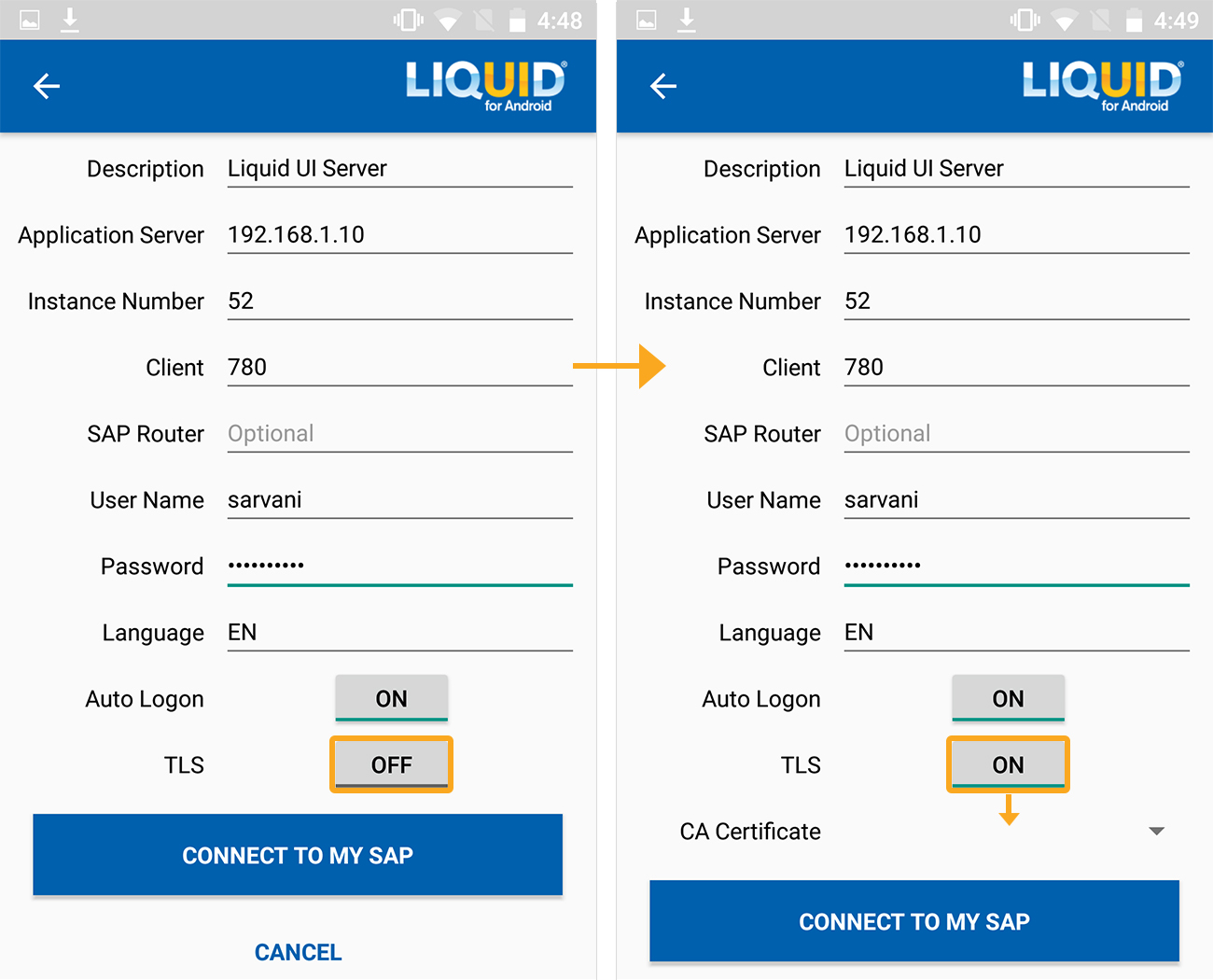Expand the CA Certificate dropdown arrow
The height and width of the screenshot is (980, 1213).
(1156, 831)
